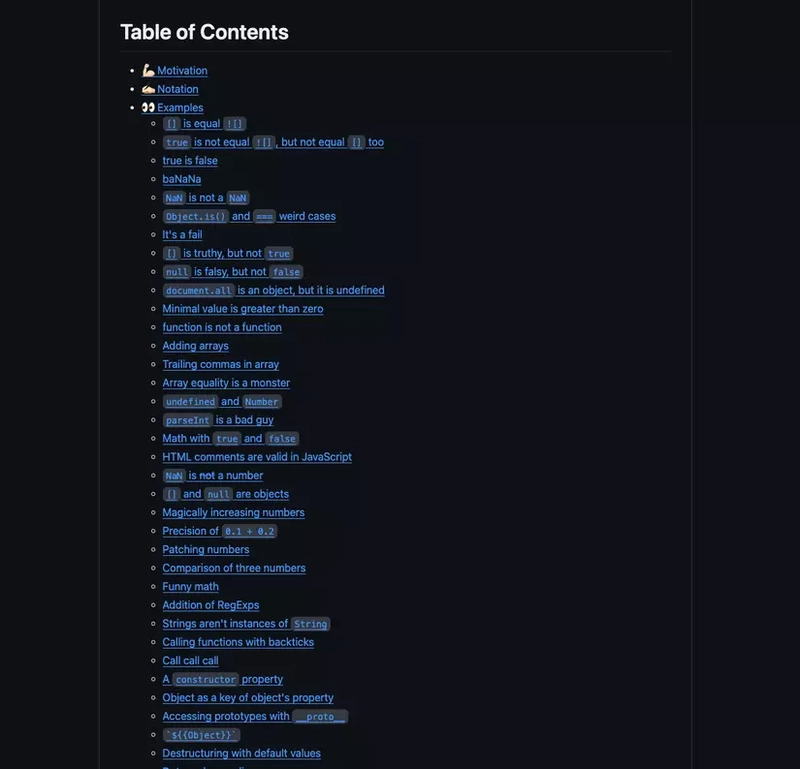Open the Funny math entry
The width and height of the screenshot is (800, 769).
pos(190,586)
